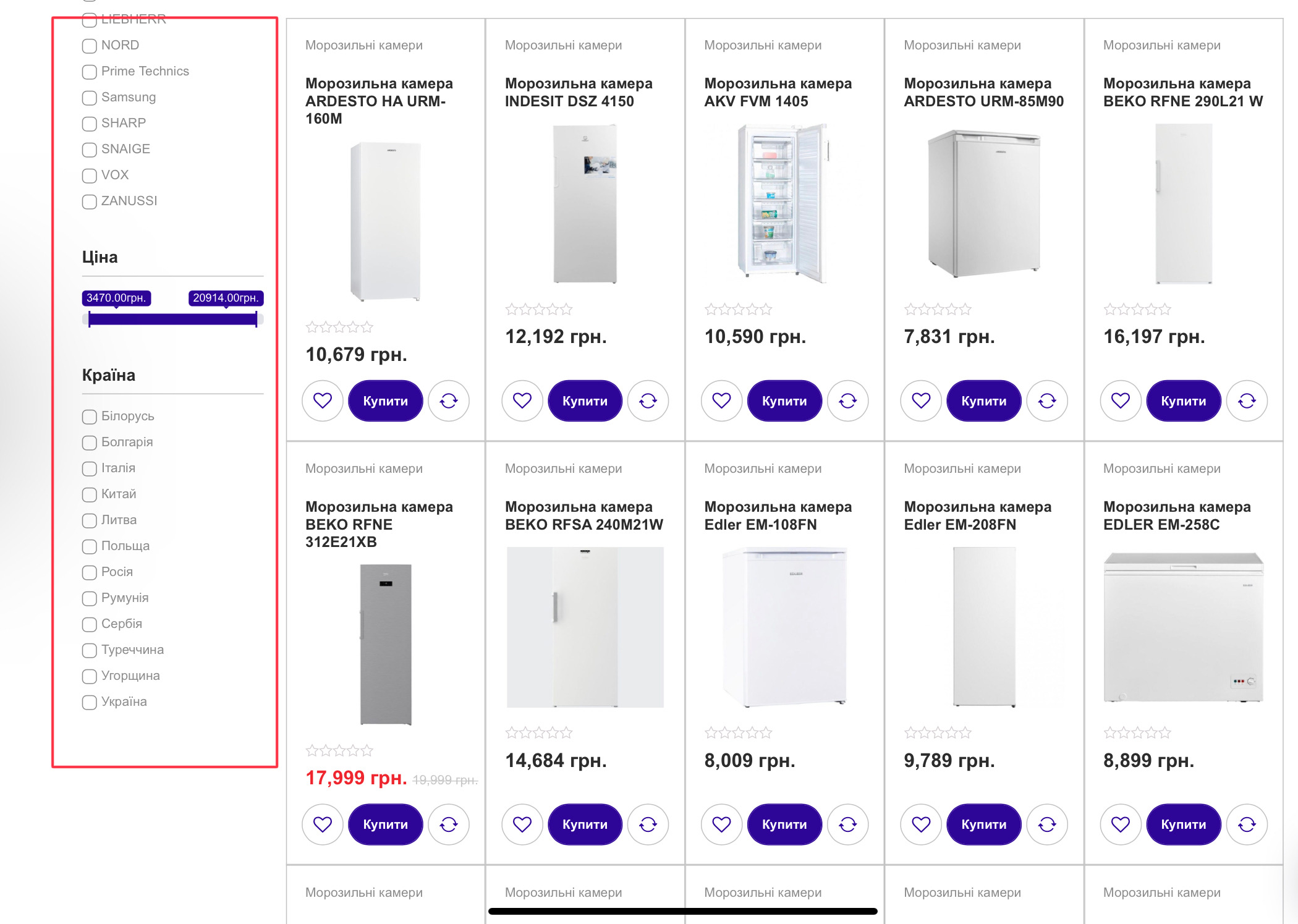
Task: Add AKV FVM 1405 to favorites
Action: [721, 401]
